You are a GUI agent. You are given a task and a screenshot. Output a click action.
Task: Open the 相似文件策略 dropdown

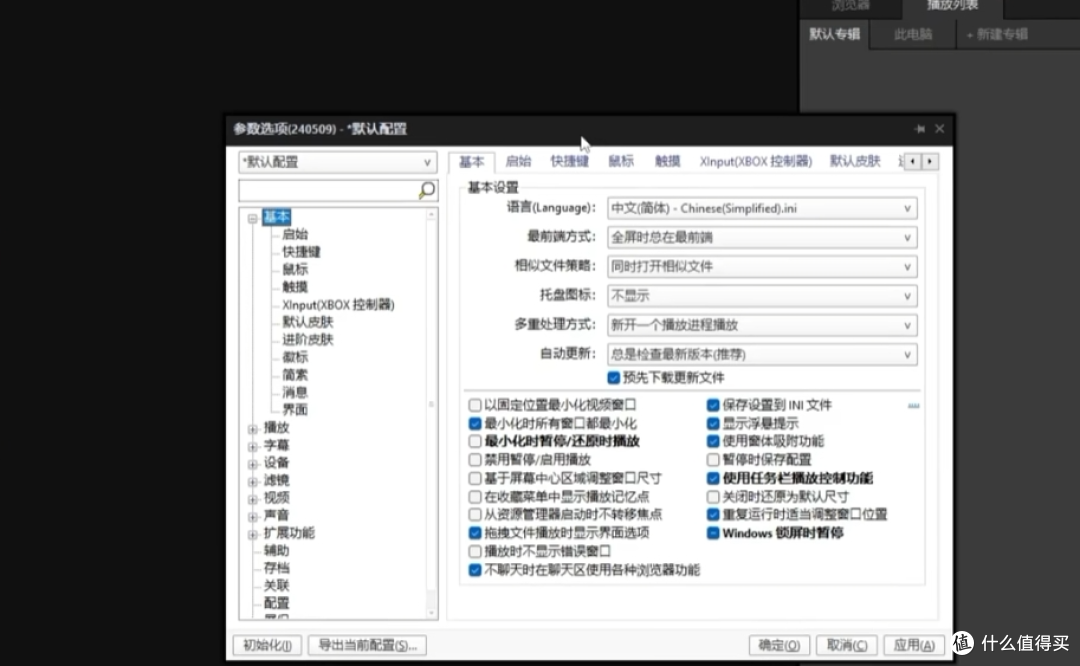pos(762,267)
